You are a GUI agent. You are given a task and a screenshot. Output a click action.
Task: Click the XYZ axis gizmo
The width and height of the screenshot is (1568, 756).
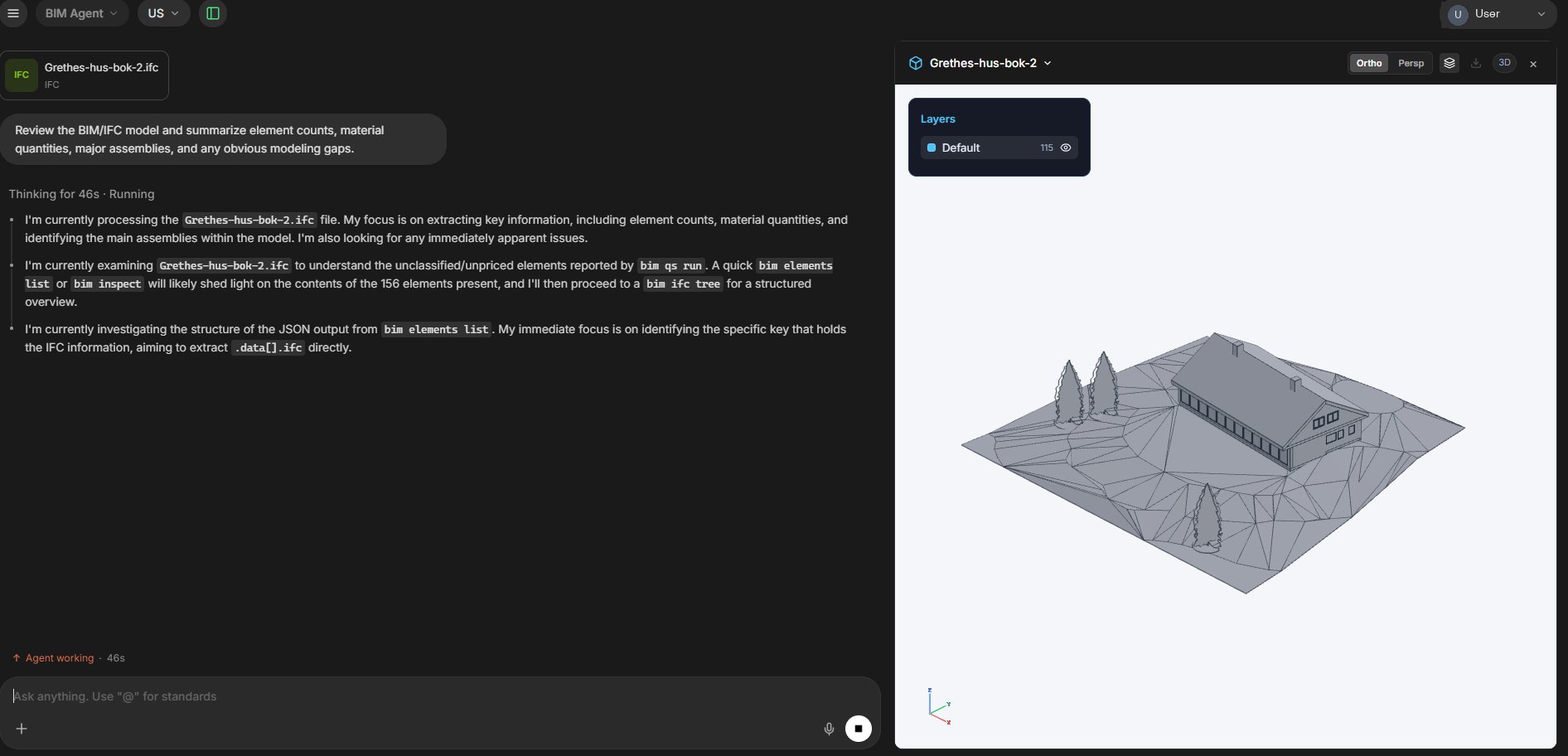939,706
